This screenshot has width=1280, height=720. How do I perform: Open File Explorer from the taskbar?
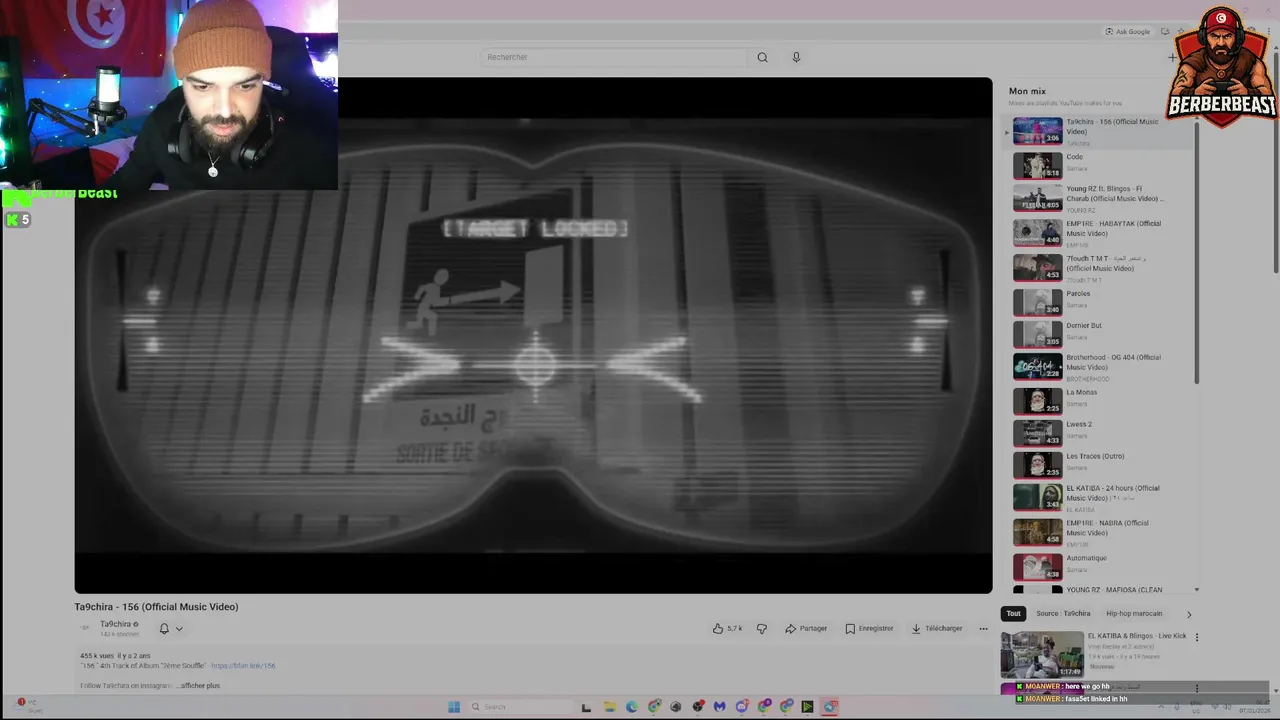609,707
